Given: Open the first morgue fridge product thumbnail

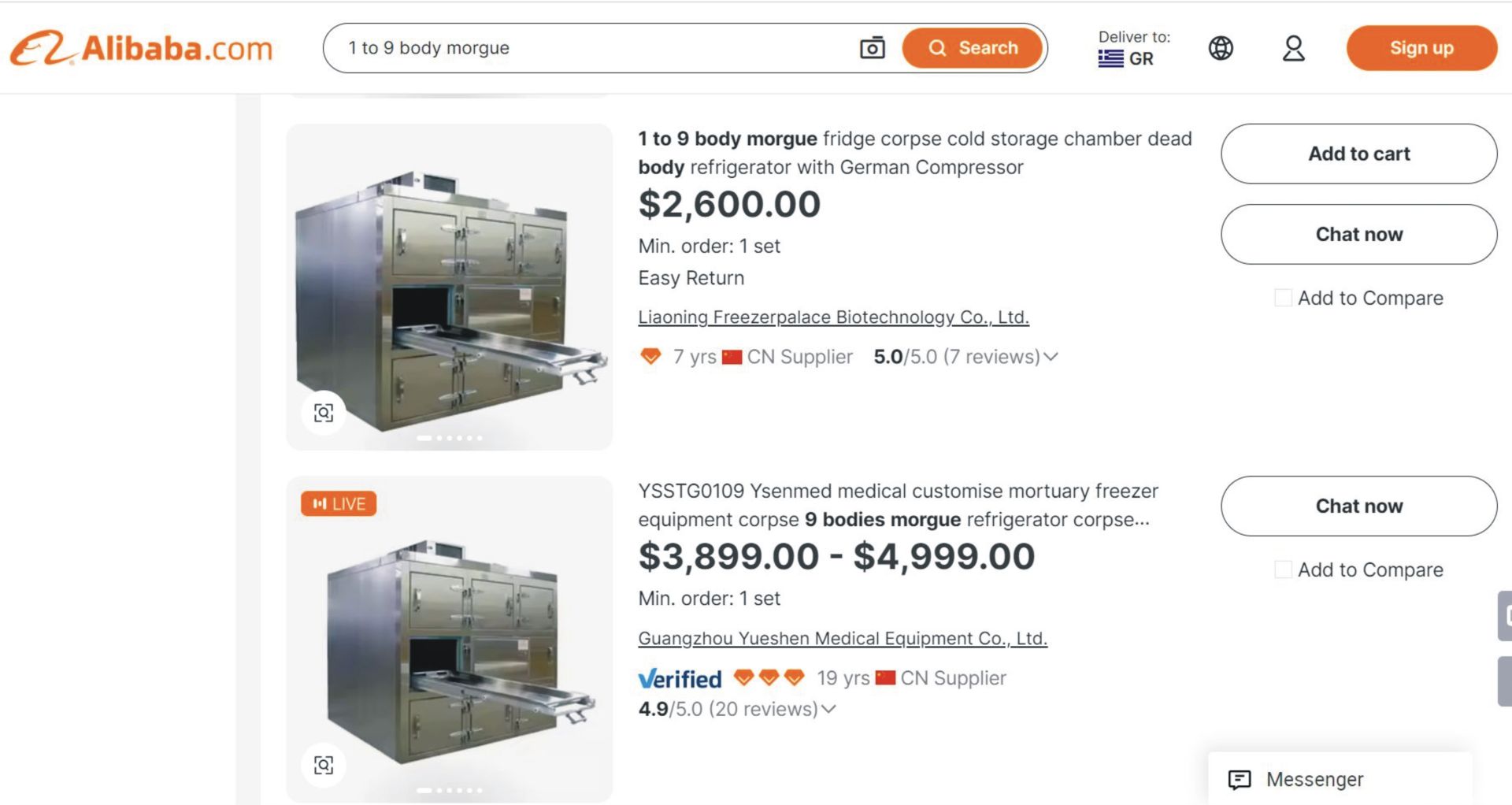Looking at the screenshot, I should [x=449, y=287].
